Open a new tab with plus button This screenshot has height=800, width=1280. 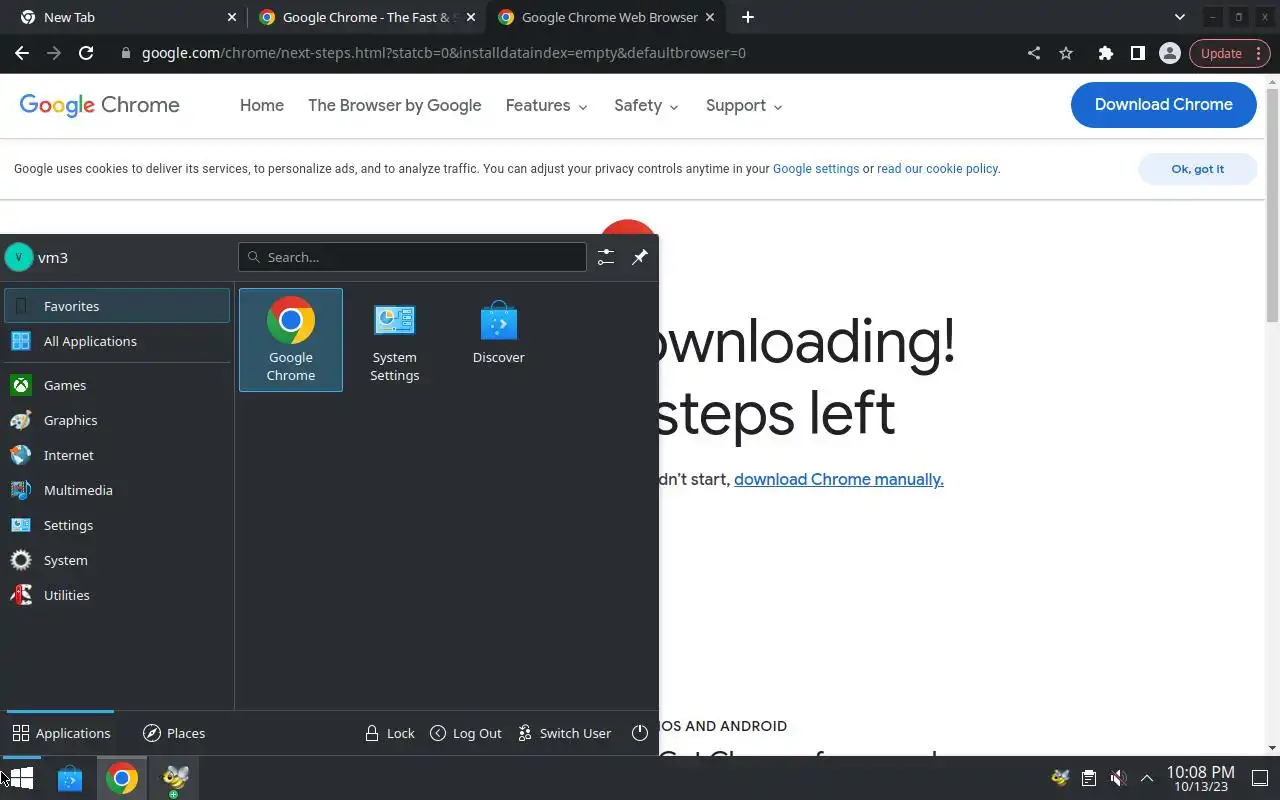tap(748, 17)
